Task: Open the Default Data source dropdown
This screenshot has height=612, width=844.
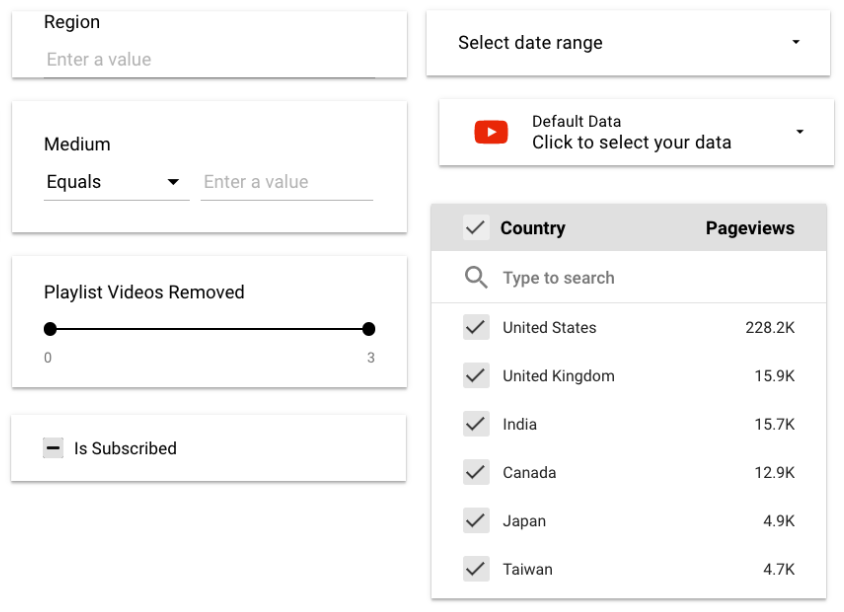Action: 636,132
